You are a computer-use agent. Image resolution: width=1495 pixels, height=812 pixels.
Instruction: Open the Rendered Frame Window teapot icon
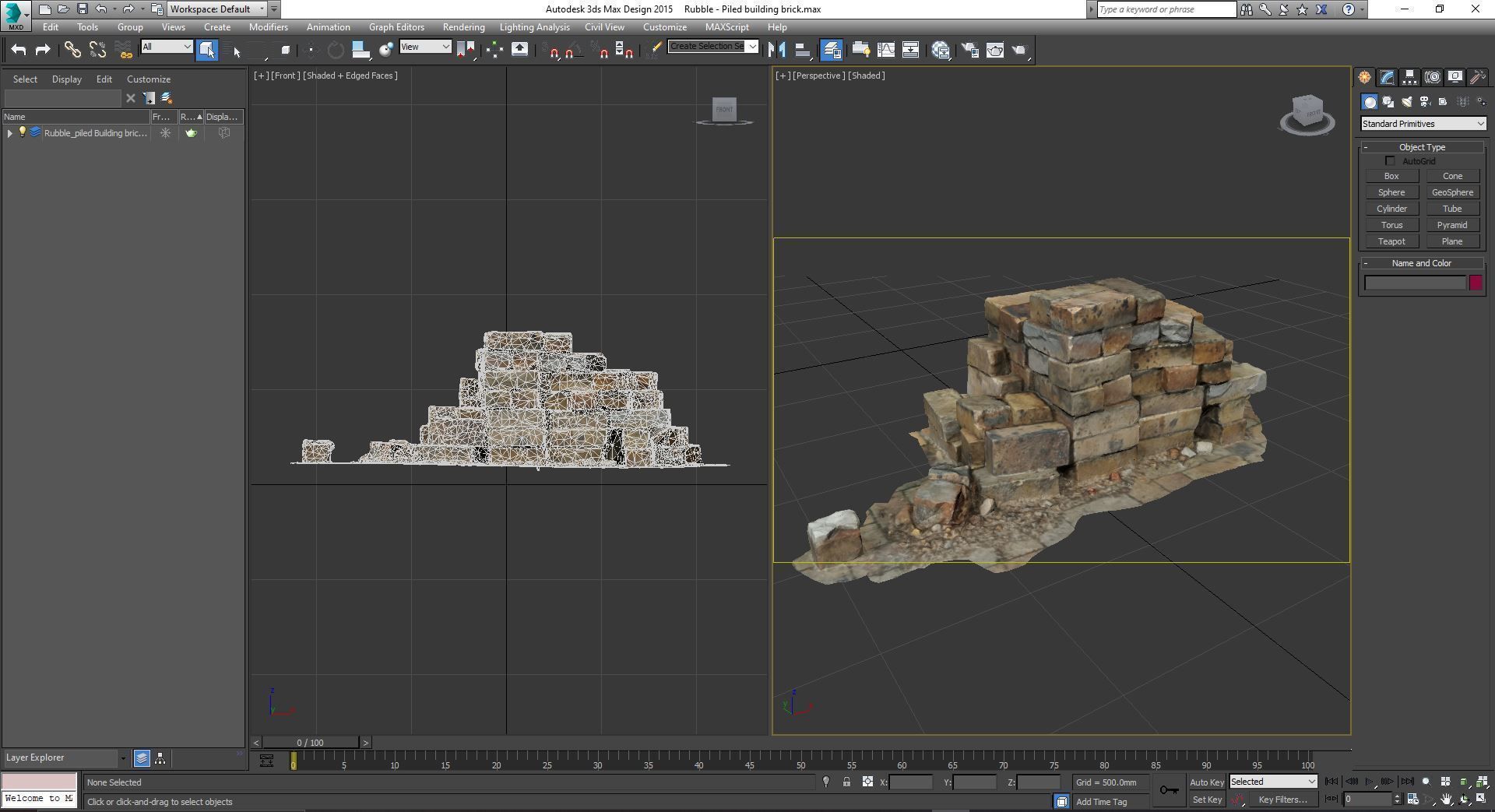[995, 50]
